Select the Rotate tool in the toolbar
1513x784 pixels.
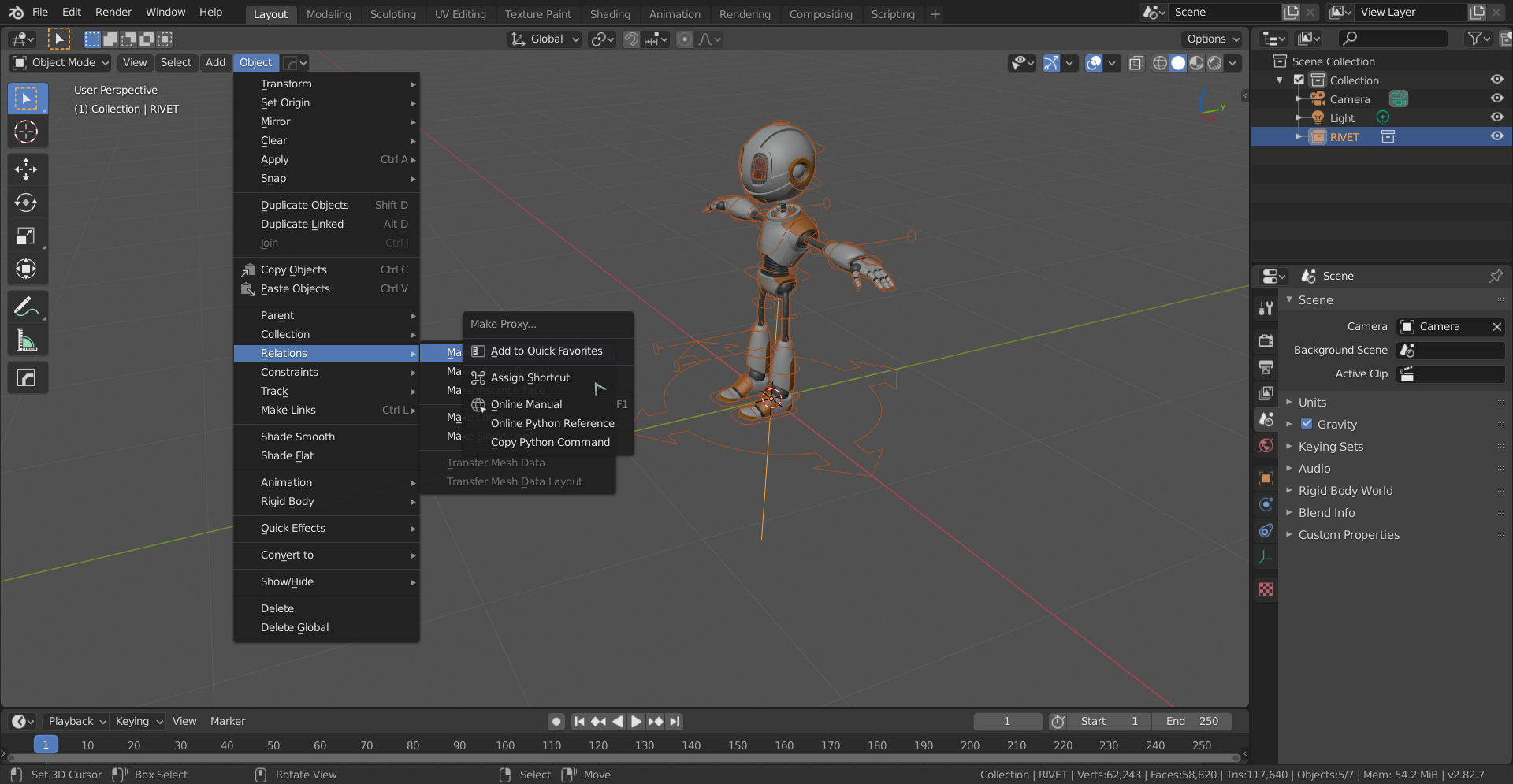[26, 203]
